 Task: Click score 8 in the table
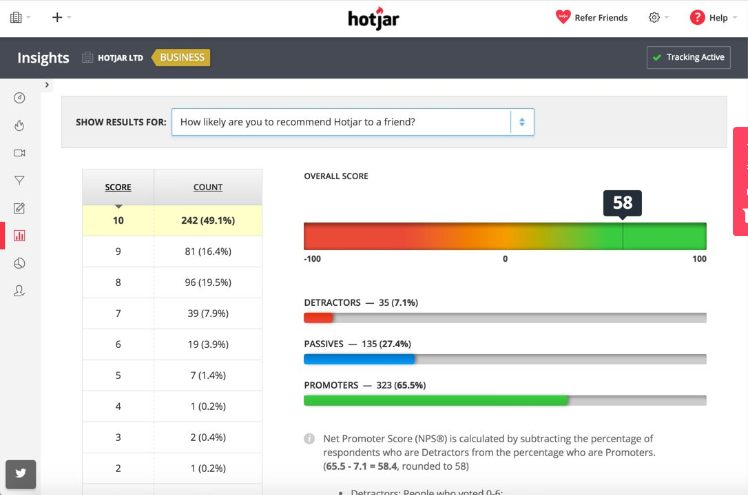tap(118, 282)
